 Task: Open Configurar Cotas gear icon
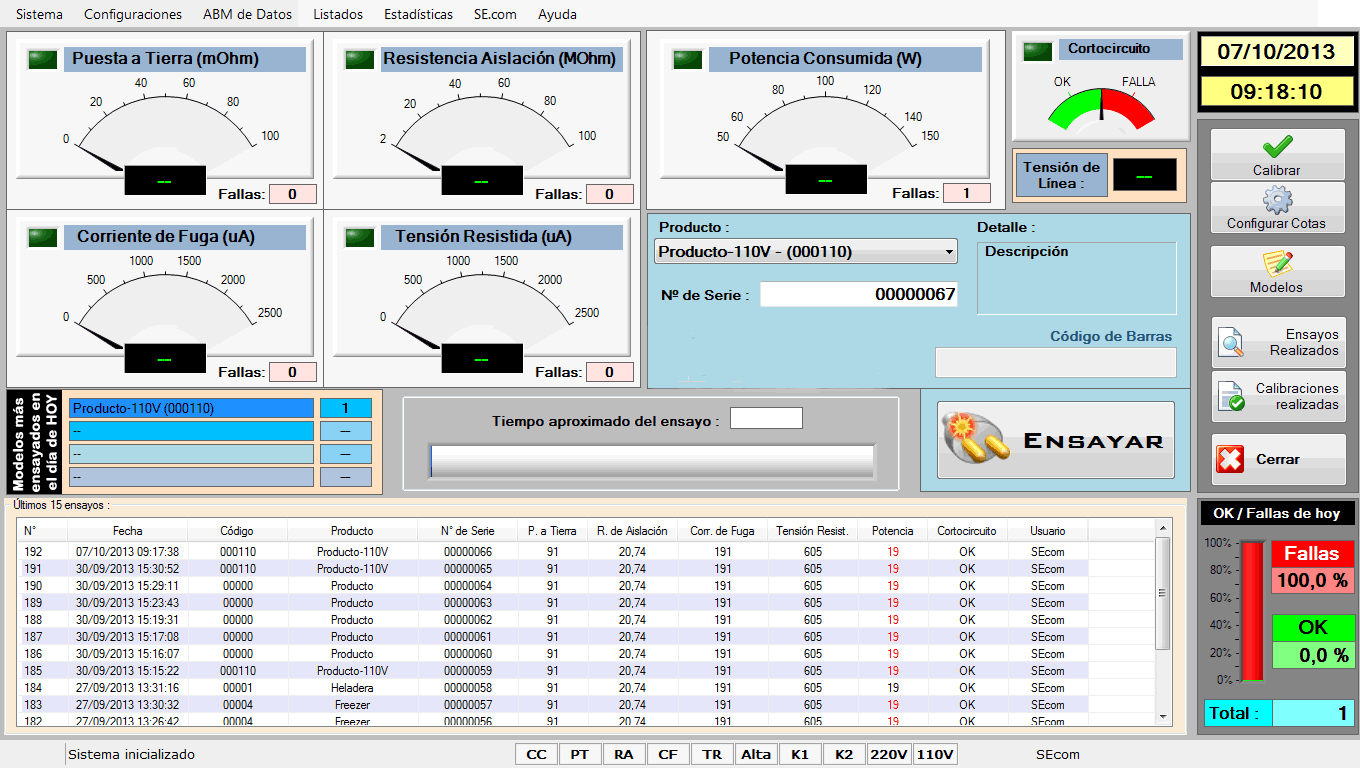click(x=1277, y=201)
